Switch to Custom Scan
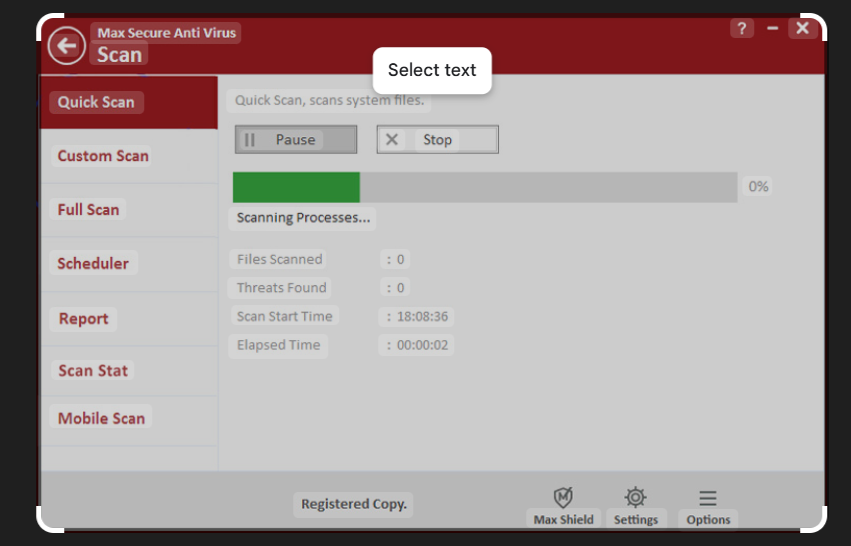This screenshot has width=851, height=546. tap(129, 156)
